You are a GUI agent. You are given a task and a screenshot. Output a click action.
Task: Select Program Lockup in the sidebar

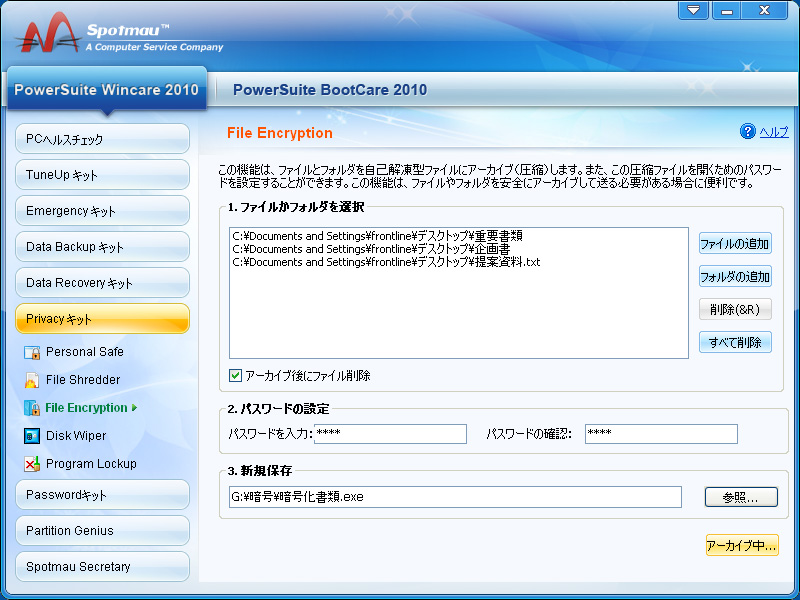click(x=91, y=464)
